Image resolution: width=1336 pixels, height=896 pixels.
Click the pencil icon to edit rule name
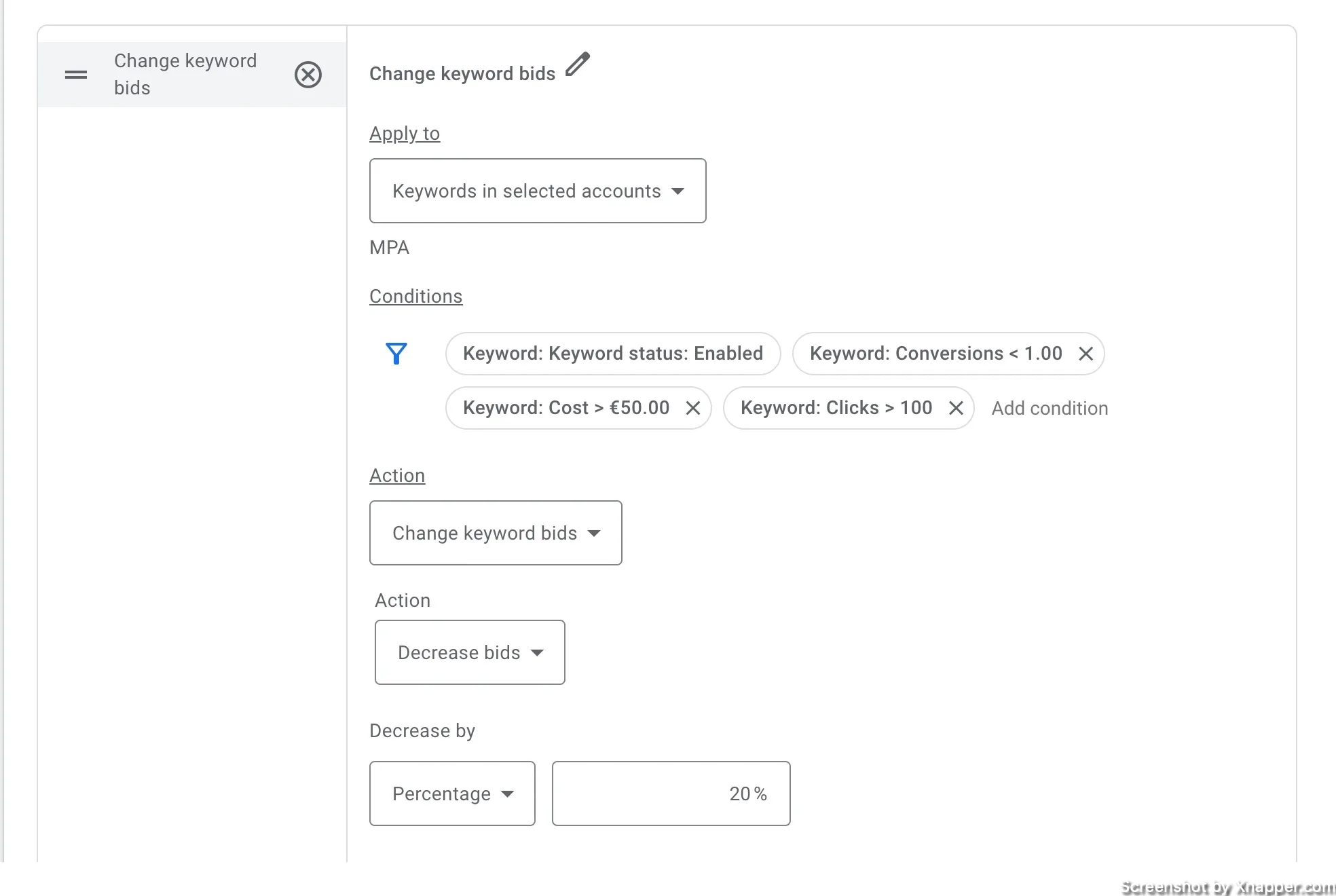click(578, 65)
